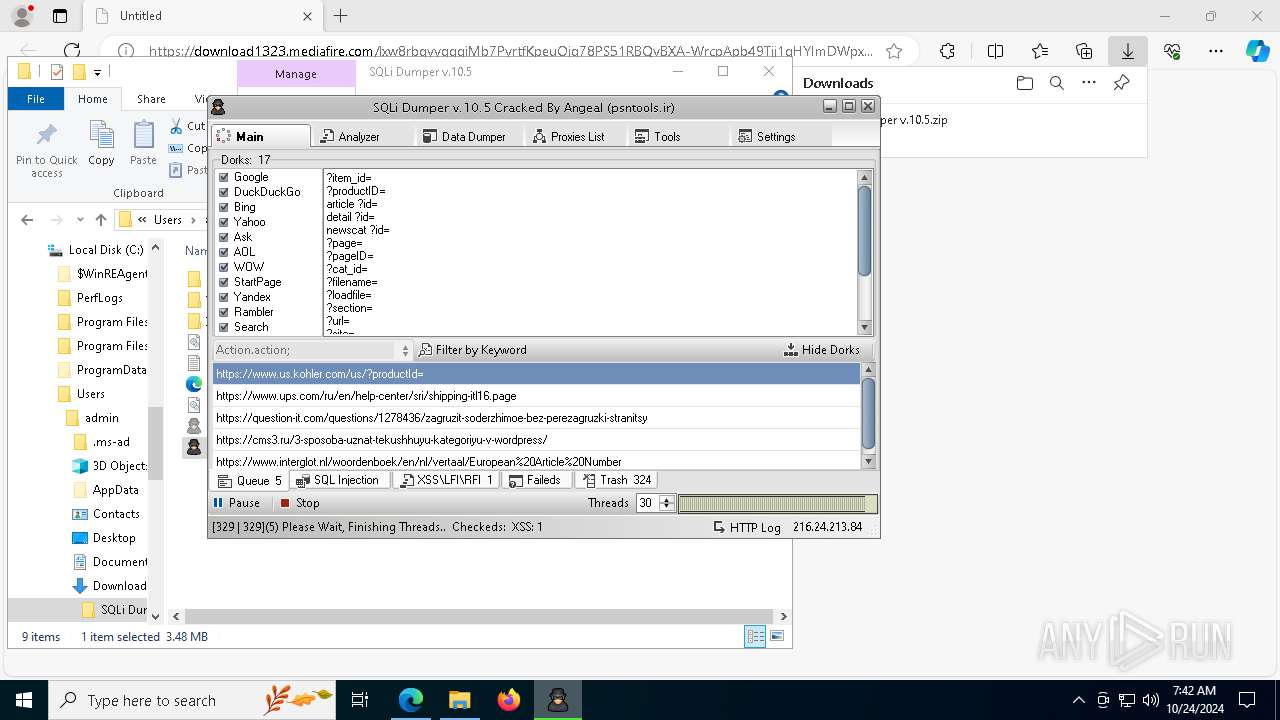Viewport: 1280px width, 720px height.
Task: Open the File tab in File Explorer
Action: (36, 99)
